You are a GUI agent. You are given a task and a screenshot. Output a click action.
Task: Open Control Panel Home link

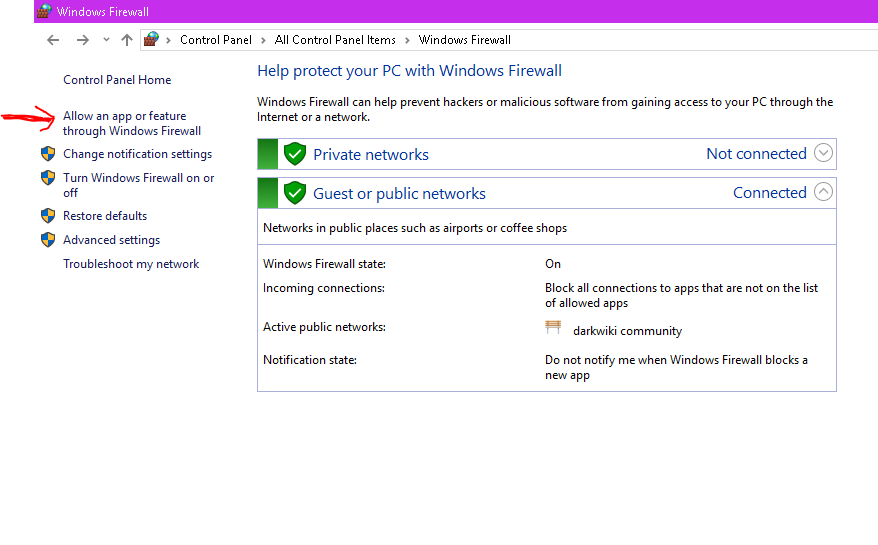(117, 80)
